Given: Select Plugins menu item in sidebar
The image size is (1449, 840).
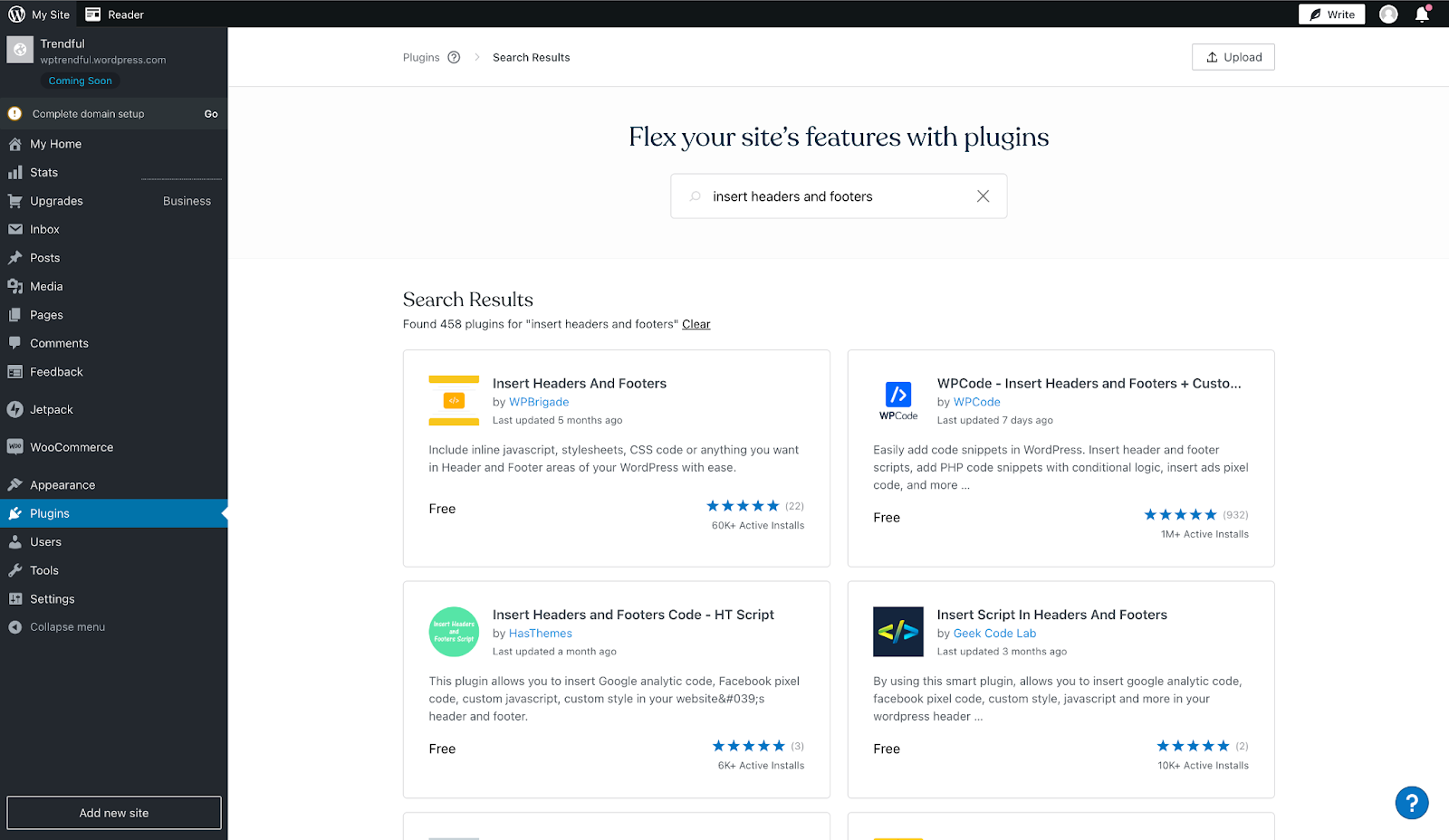Looking at the screenshot, I should click(x=113, y=513).
